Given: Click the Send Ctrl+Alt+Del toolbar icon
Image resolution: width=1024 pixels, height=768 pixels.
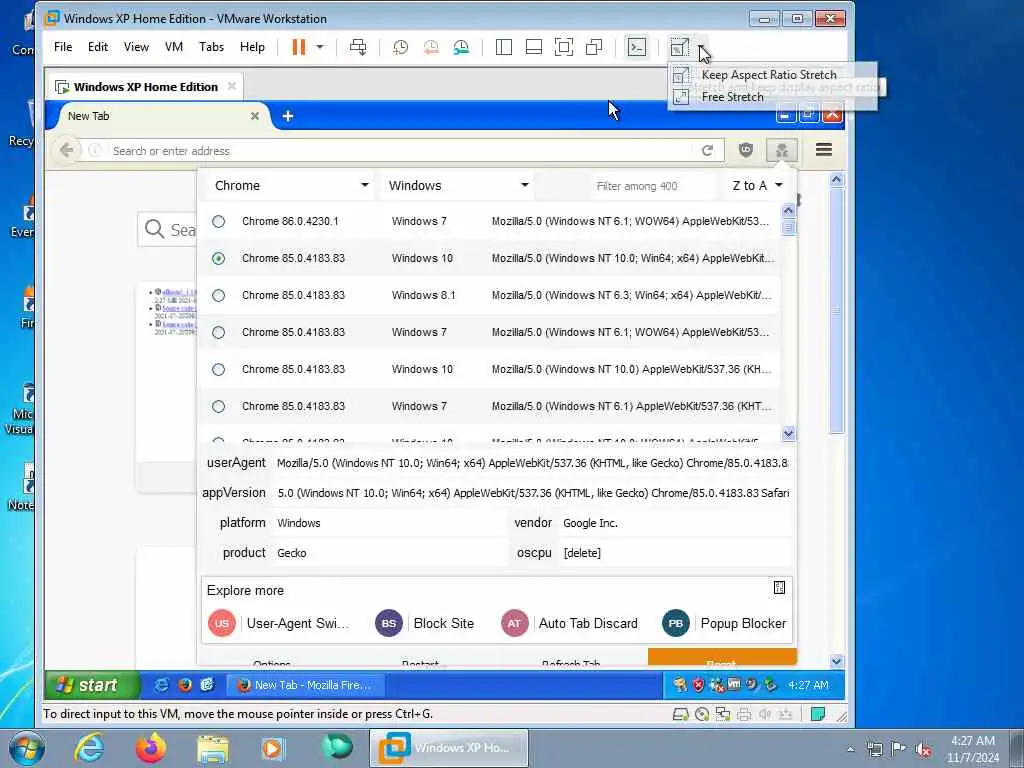Looking at the screenshot, I should 358,47.
